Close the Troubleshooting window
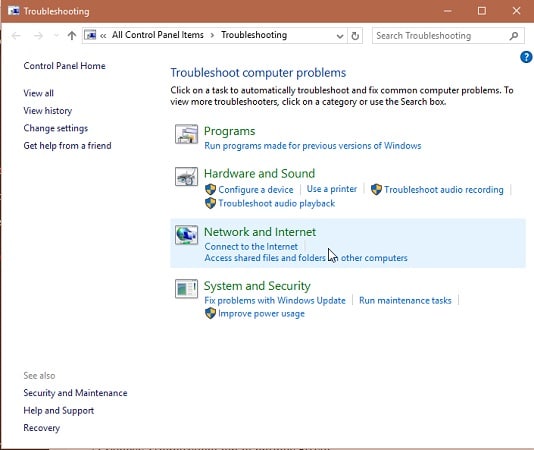This screenshot has height=450, width=534. pos(516,11)
